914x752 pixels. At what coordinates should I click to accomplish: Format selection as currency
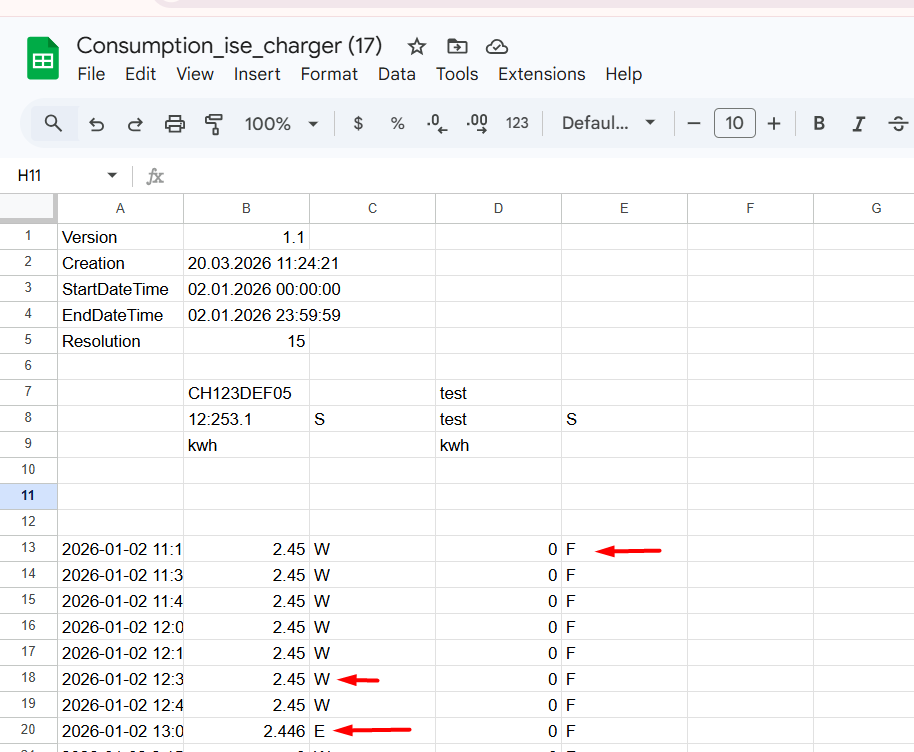(x=359, y=124)
